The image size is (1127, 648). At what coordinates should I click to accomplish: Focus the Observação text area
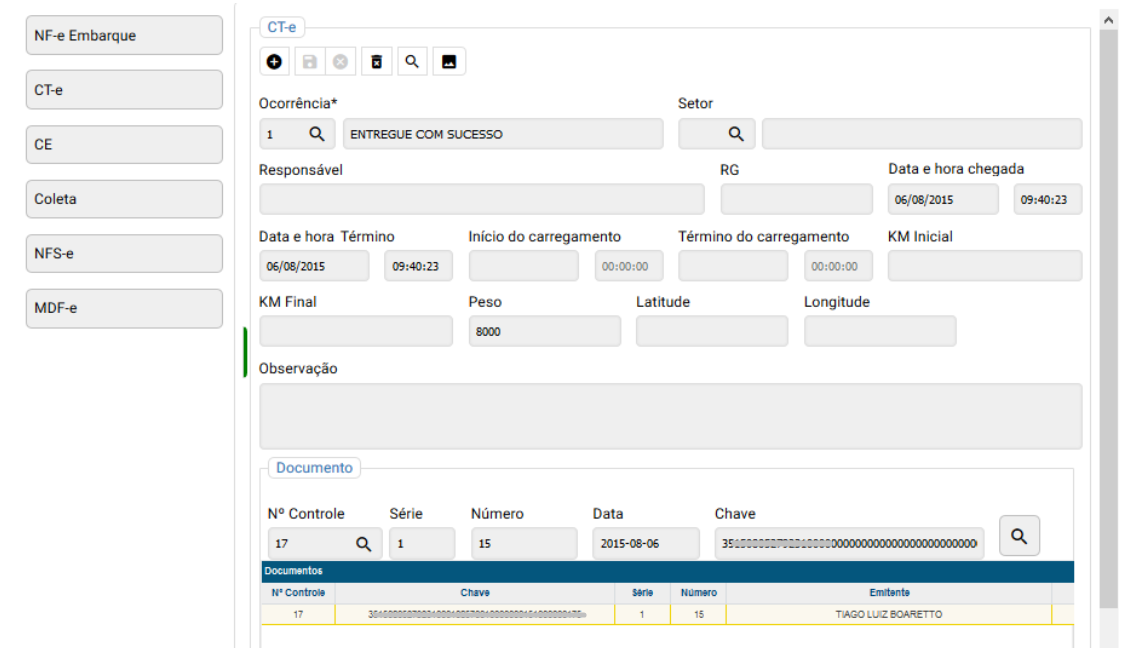(x=670, y=416)
